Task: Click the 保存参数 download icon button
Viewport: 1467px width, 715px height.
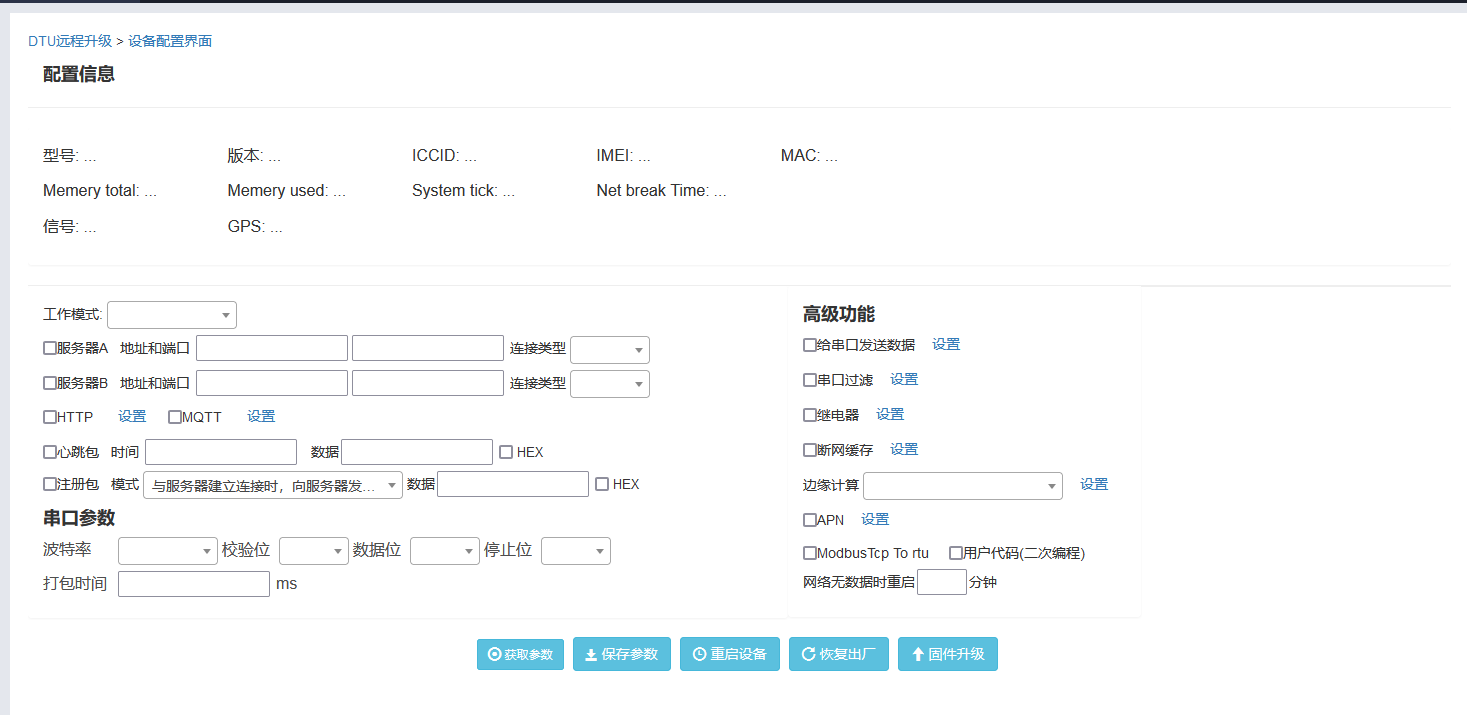Action: (591, 655)
